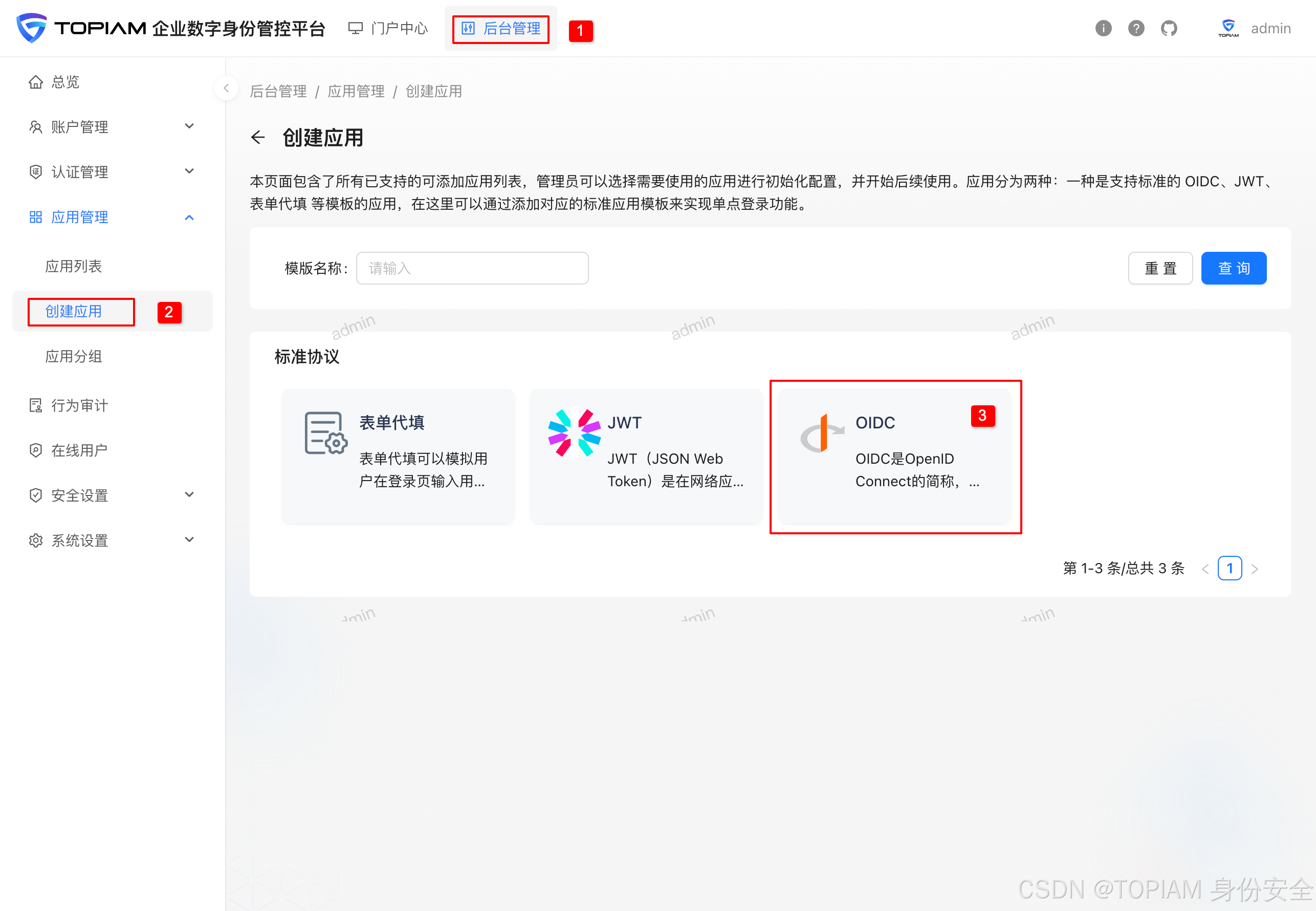Click the 账户管理 users icon
The image size is (1316, 911).
(x=35, y=127)
